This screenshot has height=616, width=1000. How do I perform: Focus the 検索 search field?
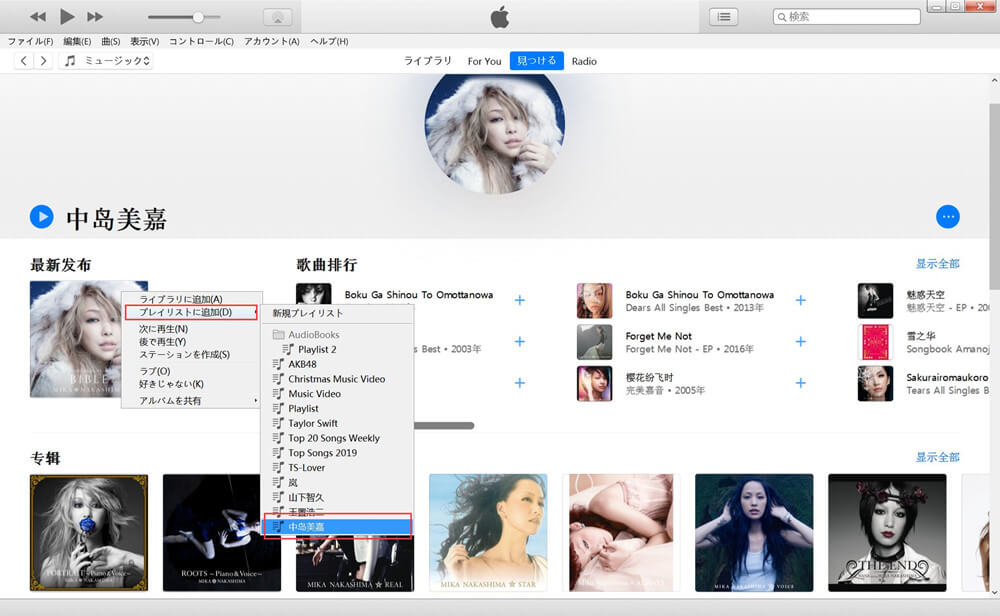coord(847,17)
